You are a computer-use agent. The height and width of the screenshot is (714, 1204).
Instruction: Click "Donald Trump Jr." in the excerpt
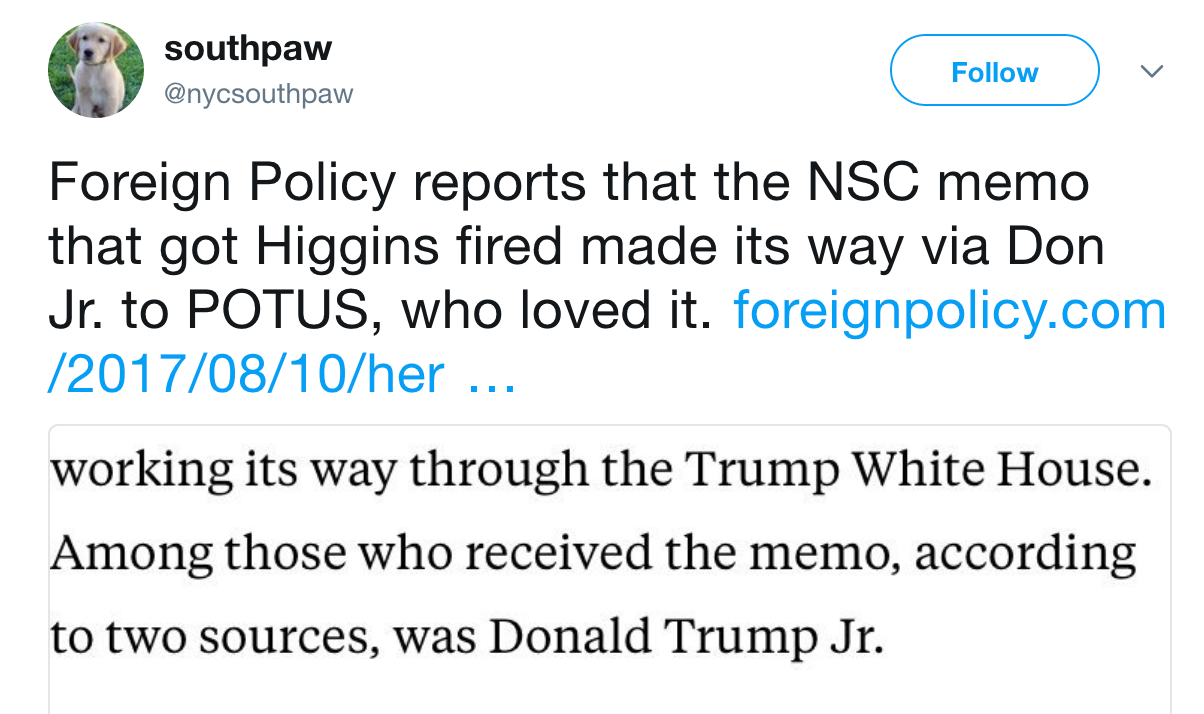pos(686,636)
